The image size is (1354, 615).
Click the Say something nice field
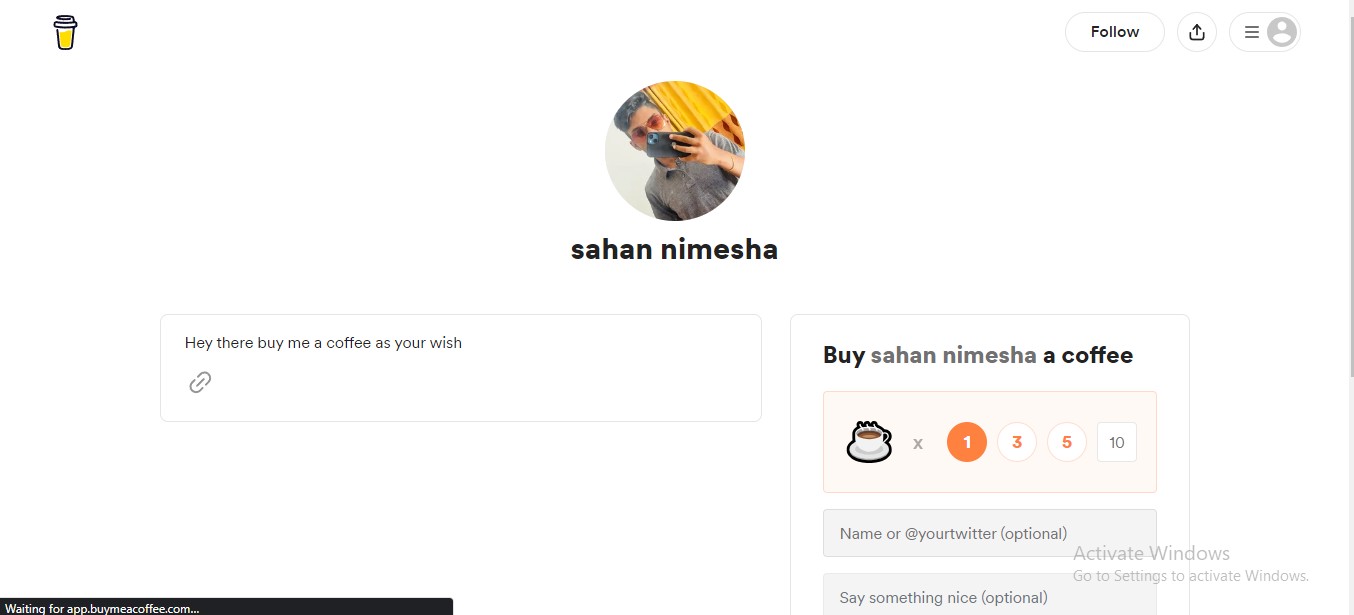click(x=989, y=597)
